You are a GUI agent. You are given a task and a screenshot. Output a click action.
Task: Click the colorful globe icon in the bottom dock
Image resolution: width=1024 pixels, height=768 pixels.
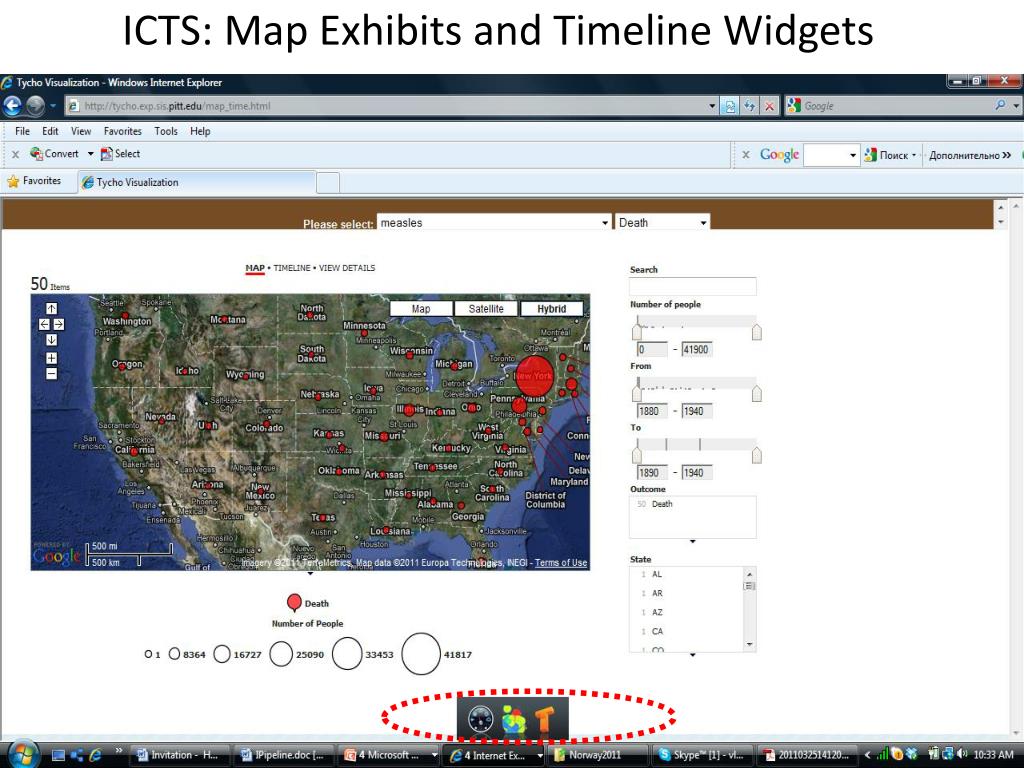pos(513,720)
